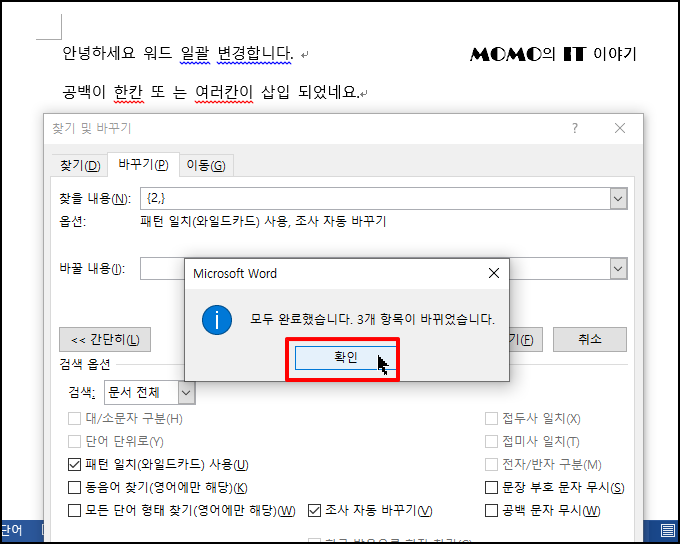Toggle the 전자/반자 구분(M) checkbox

491,465
